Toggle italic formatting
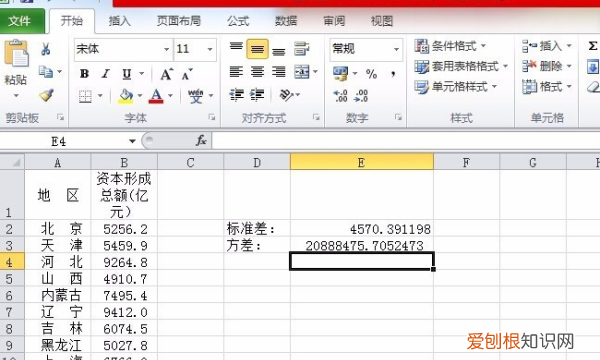This screenshot has width=600, height=360. point(106,73)
